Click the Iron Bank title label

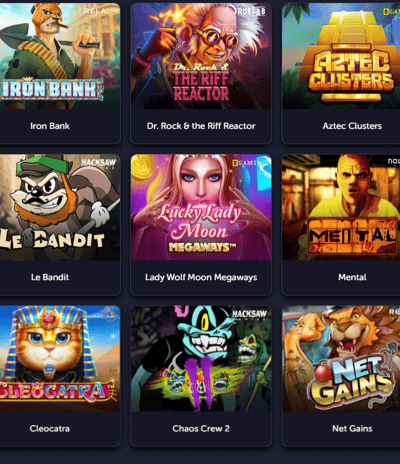click(x=50, y=126)
